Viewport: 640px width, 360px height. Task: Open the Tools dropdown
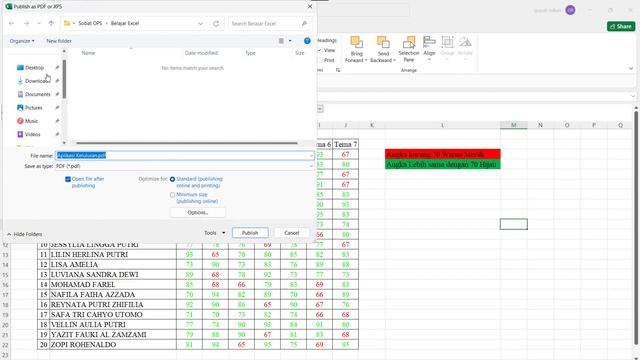pos(215,233)
